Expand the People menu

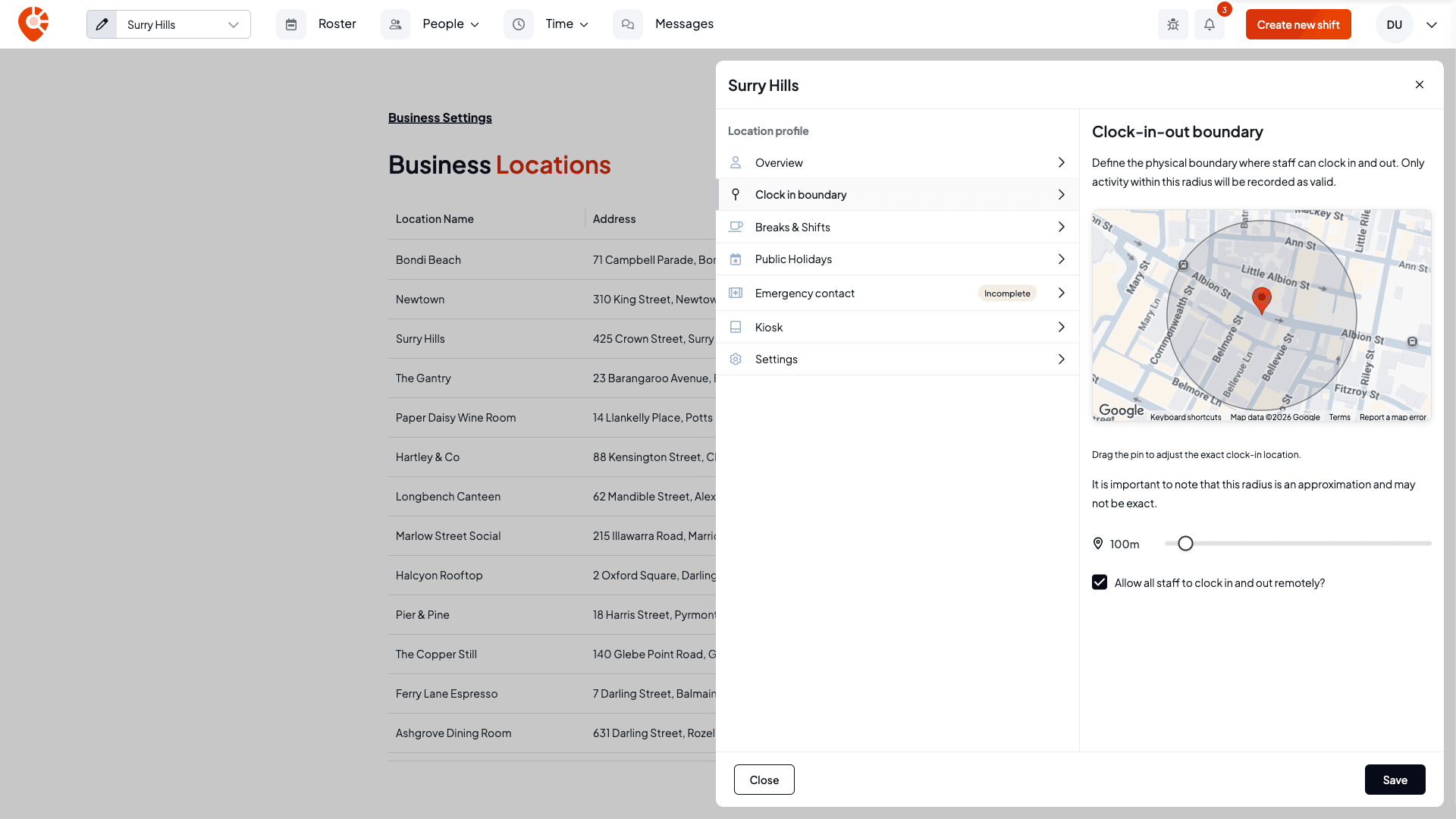451,24
